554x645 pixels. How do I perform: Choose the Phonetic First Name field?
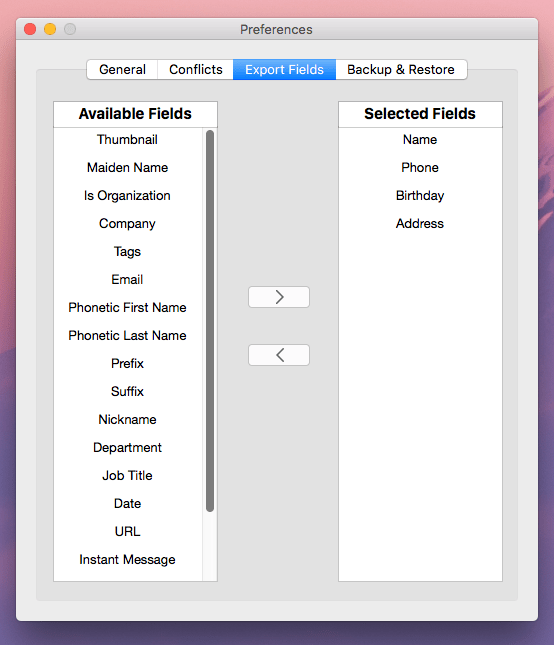[x=127, y=308]
